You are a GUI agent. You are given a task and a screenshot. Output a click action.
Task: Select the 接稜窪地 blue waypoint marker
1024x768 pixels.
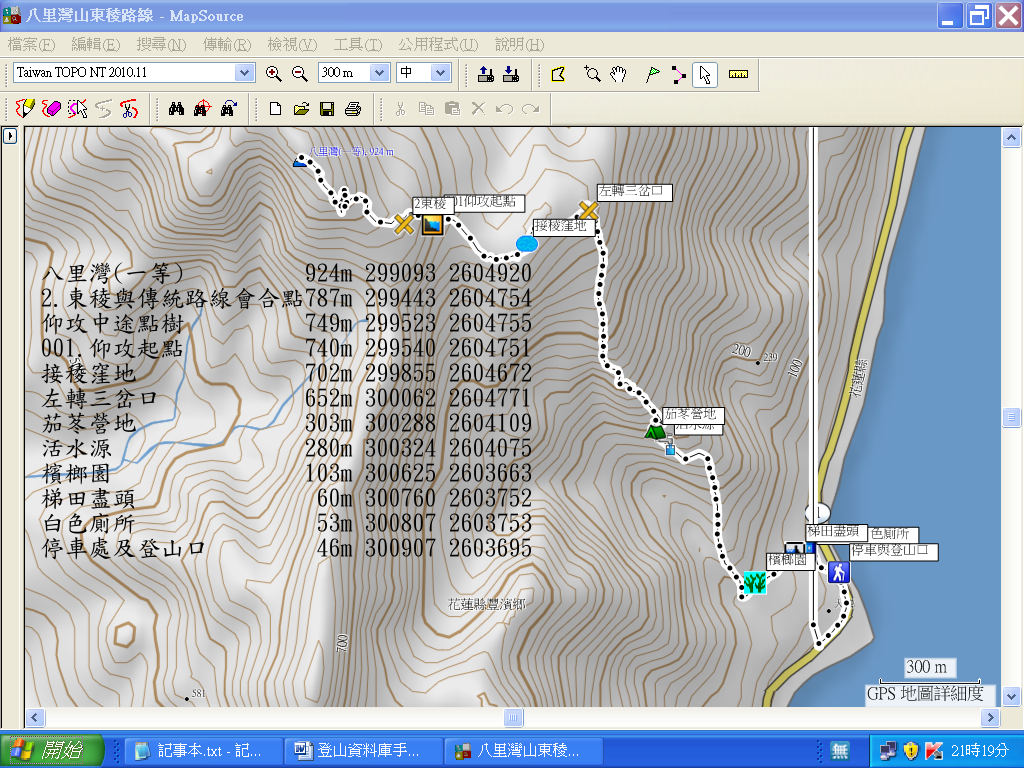(x=527, y=244)
